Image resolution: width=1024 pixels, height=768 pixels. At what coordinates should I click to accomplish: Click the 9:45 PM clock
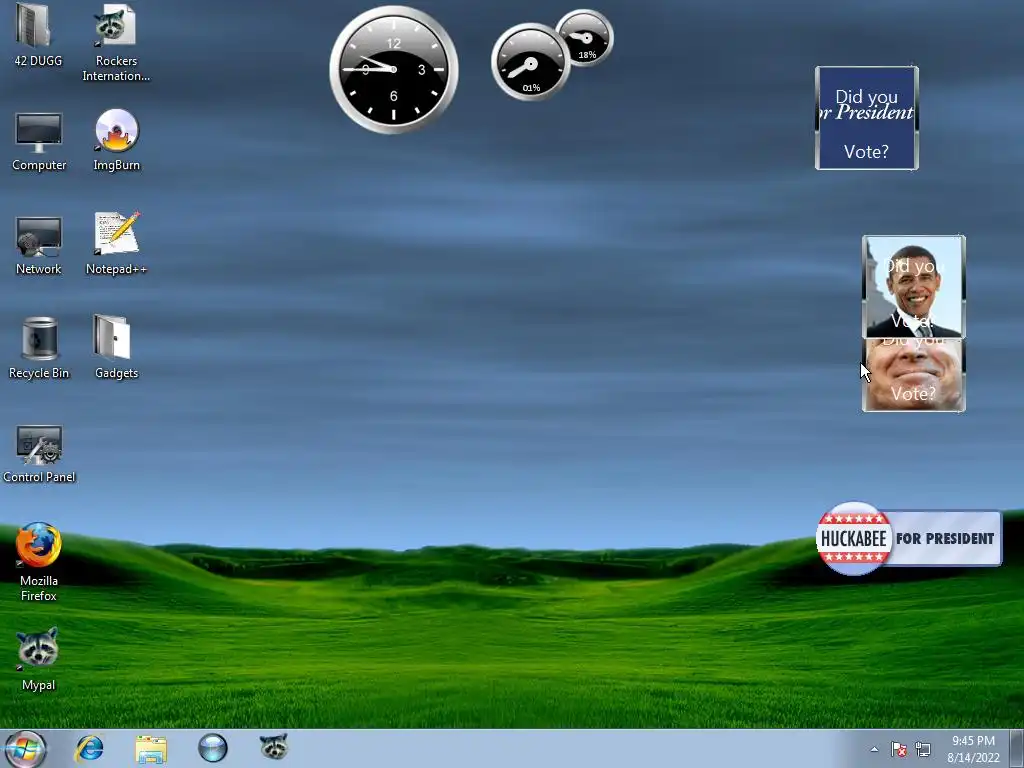[973, 741]
